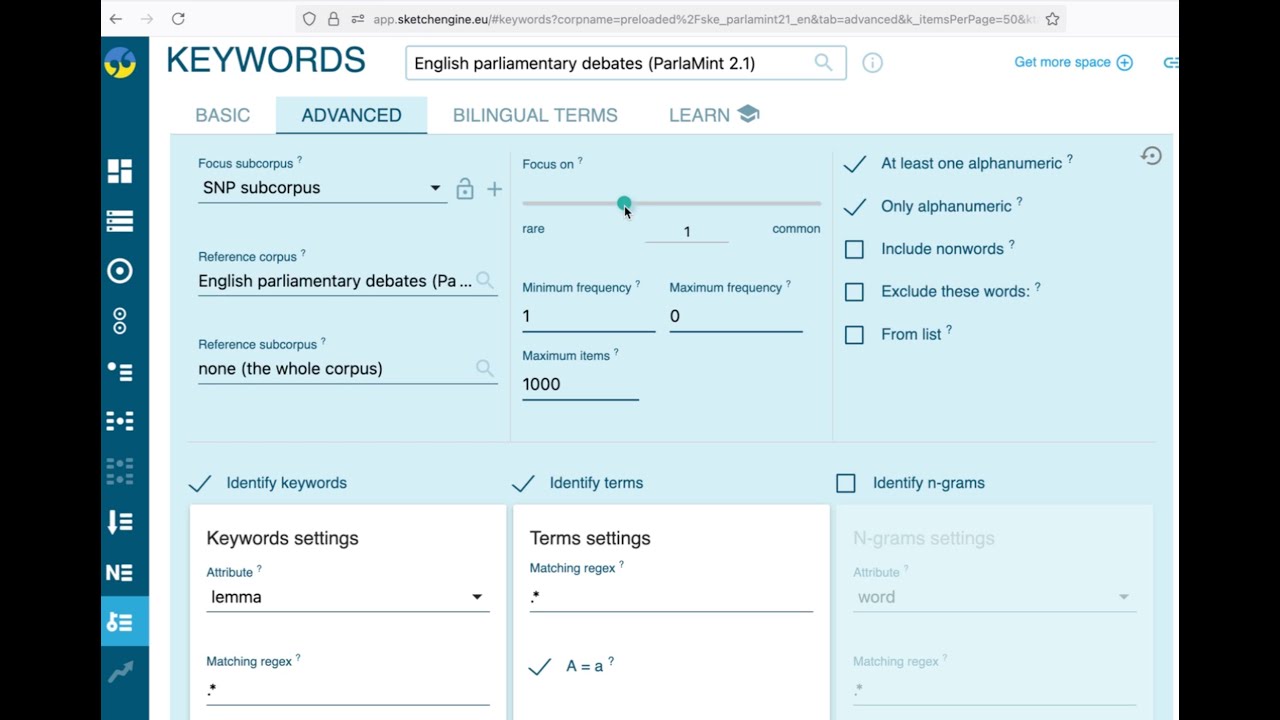This screenshot has width=1280, height=720.
Task: Open the dimmed dotted-list icon in sidebar
Action: point(120,471)
